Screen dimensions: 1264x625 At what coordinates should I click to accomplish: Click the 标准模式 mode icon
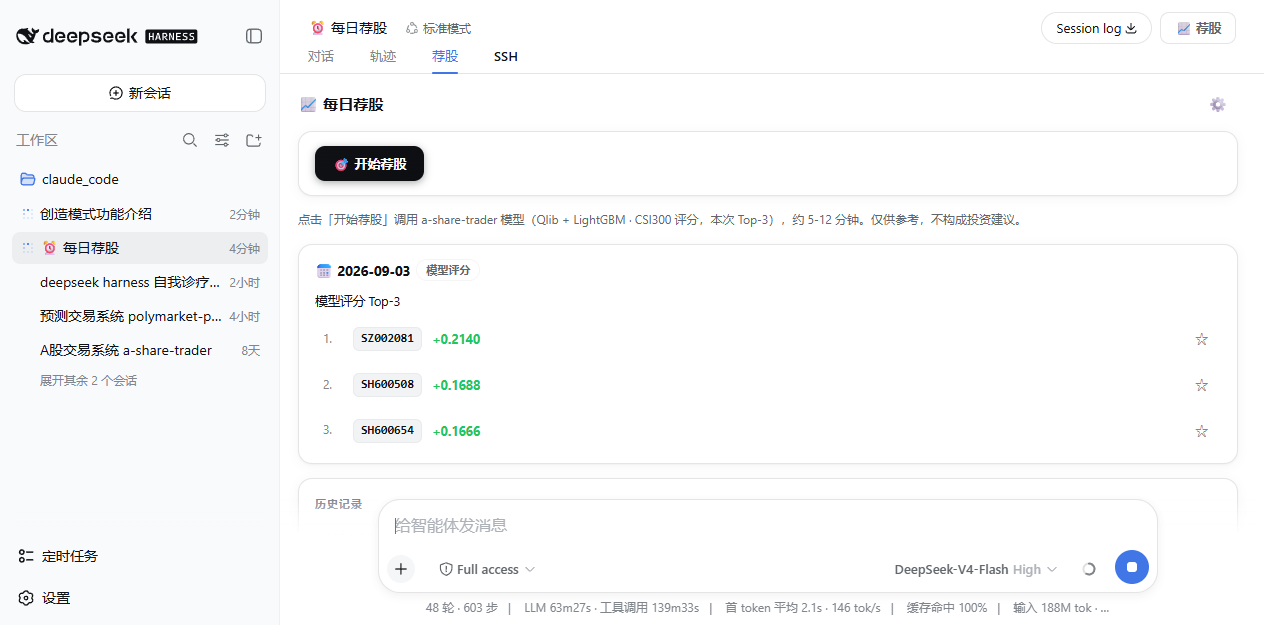click(x=411, y=28)
